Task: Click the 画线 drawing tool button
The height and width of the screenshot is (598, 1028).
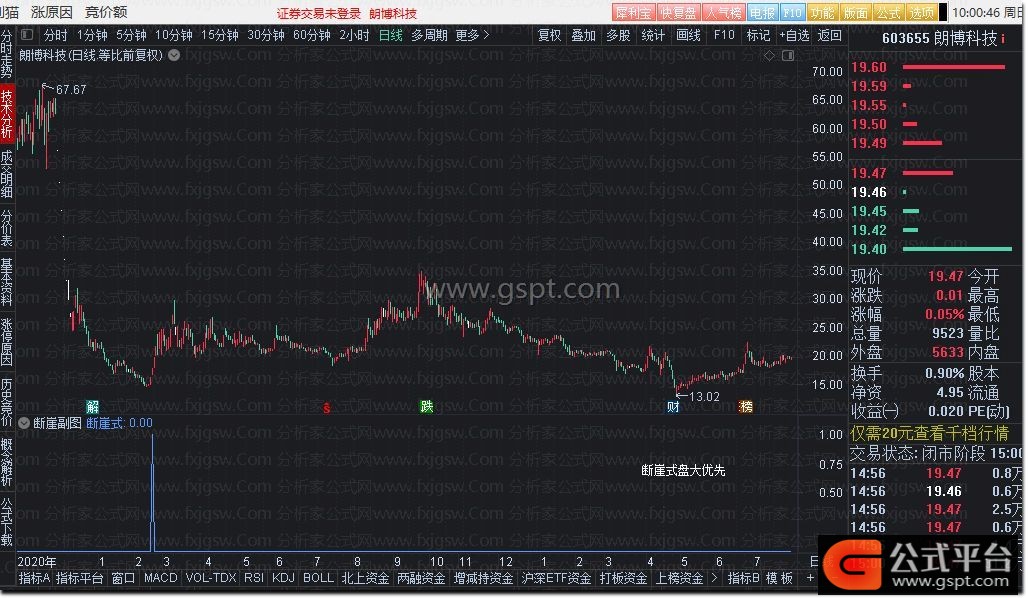Action: click(688, 35)
